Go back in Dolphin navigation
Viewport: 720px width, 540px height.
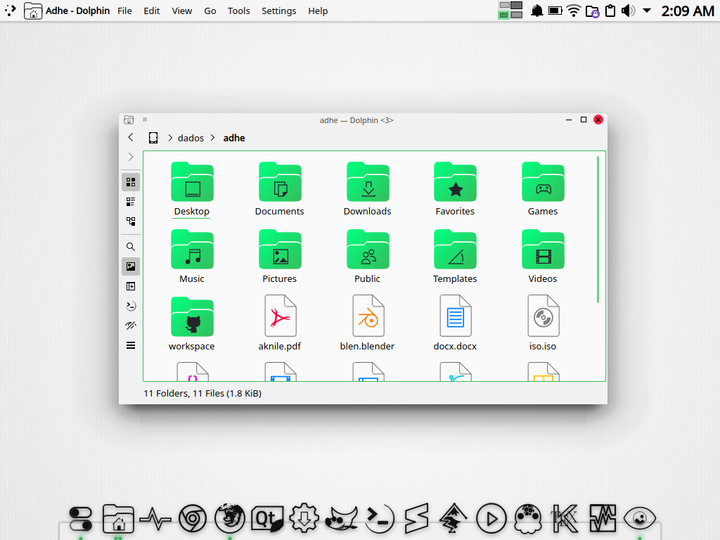[131, 137]
